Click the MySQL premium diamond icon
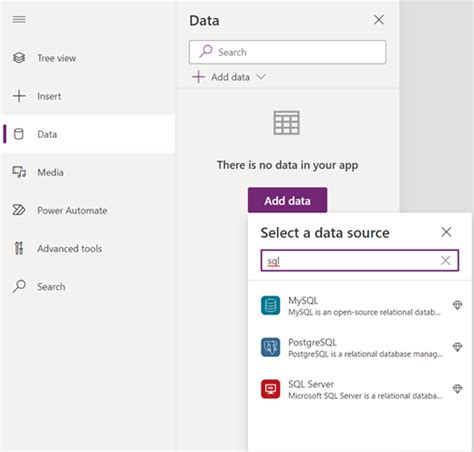Viewport: 474px width, 452px height. (x=457, y=305)
